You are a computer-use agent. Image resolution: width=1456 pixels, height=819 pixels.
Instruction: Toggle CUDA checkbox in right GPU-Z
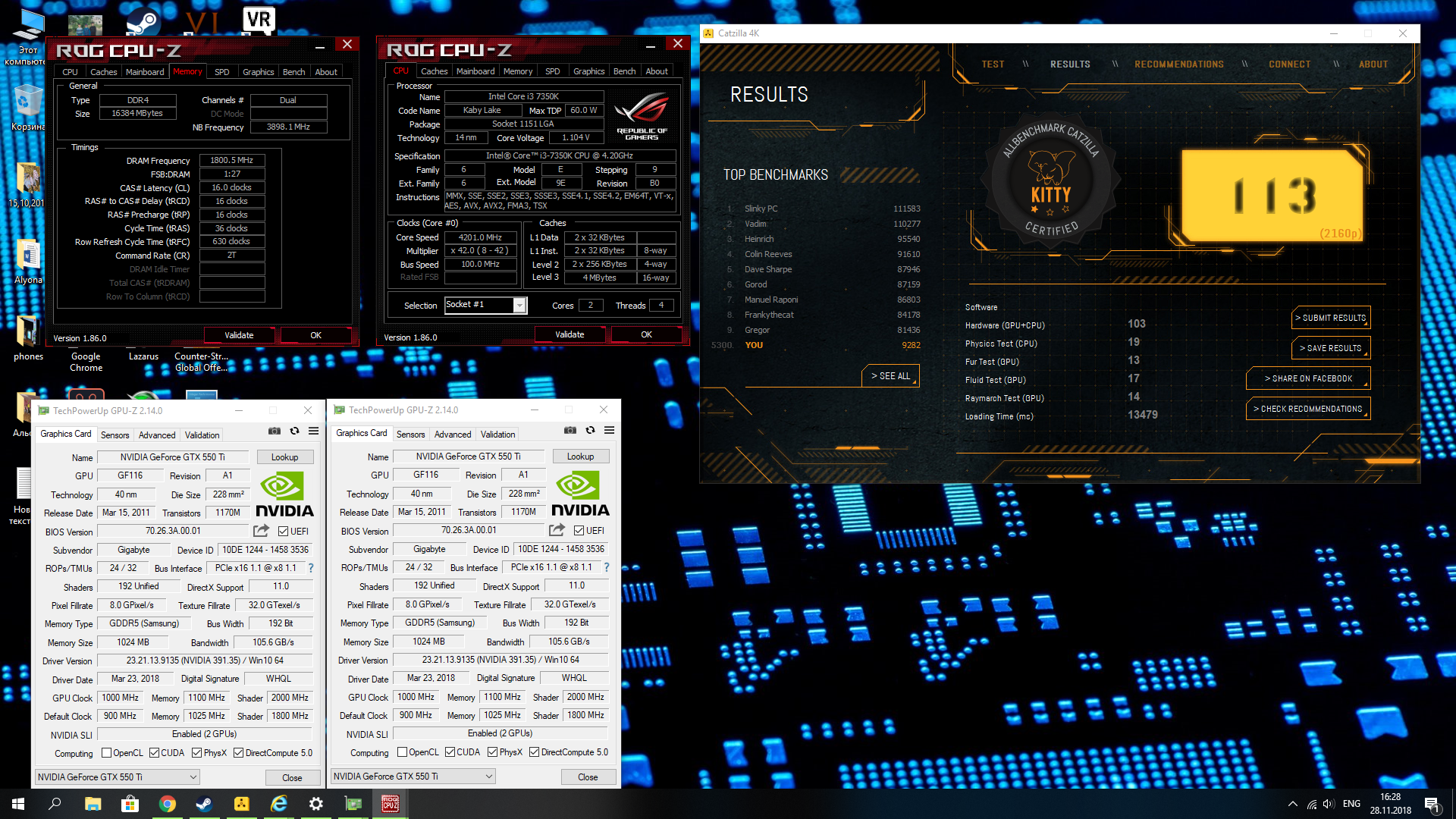pos(450,752)
